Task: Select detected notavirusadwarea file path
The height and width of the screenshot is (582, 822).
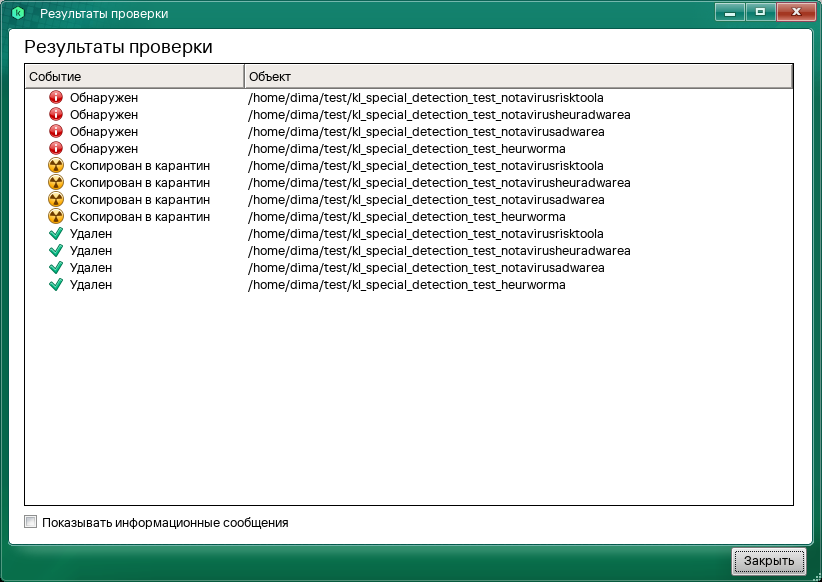Action: point(426,132)
